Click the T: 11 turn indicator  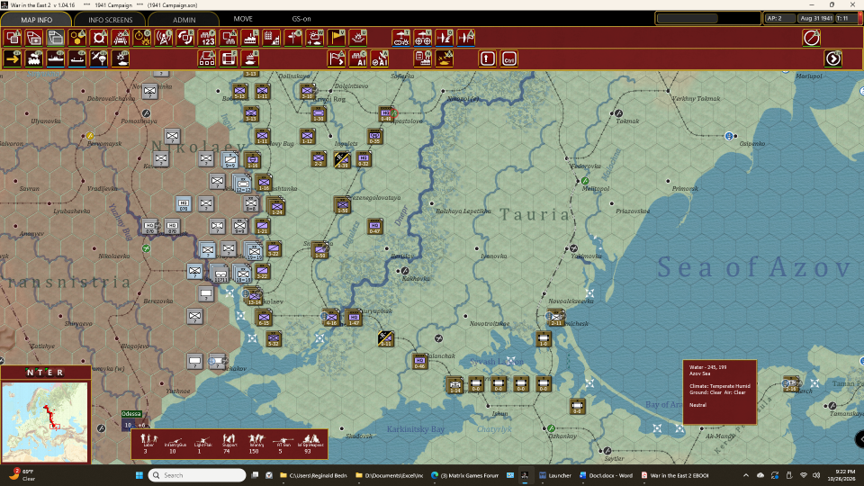coord(846,18)
